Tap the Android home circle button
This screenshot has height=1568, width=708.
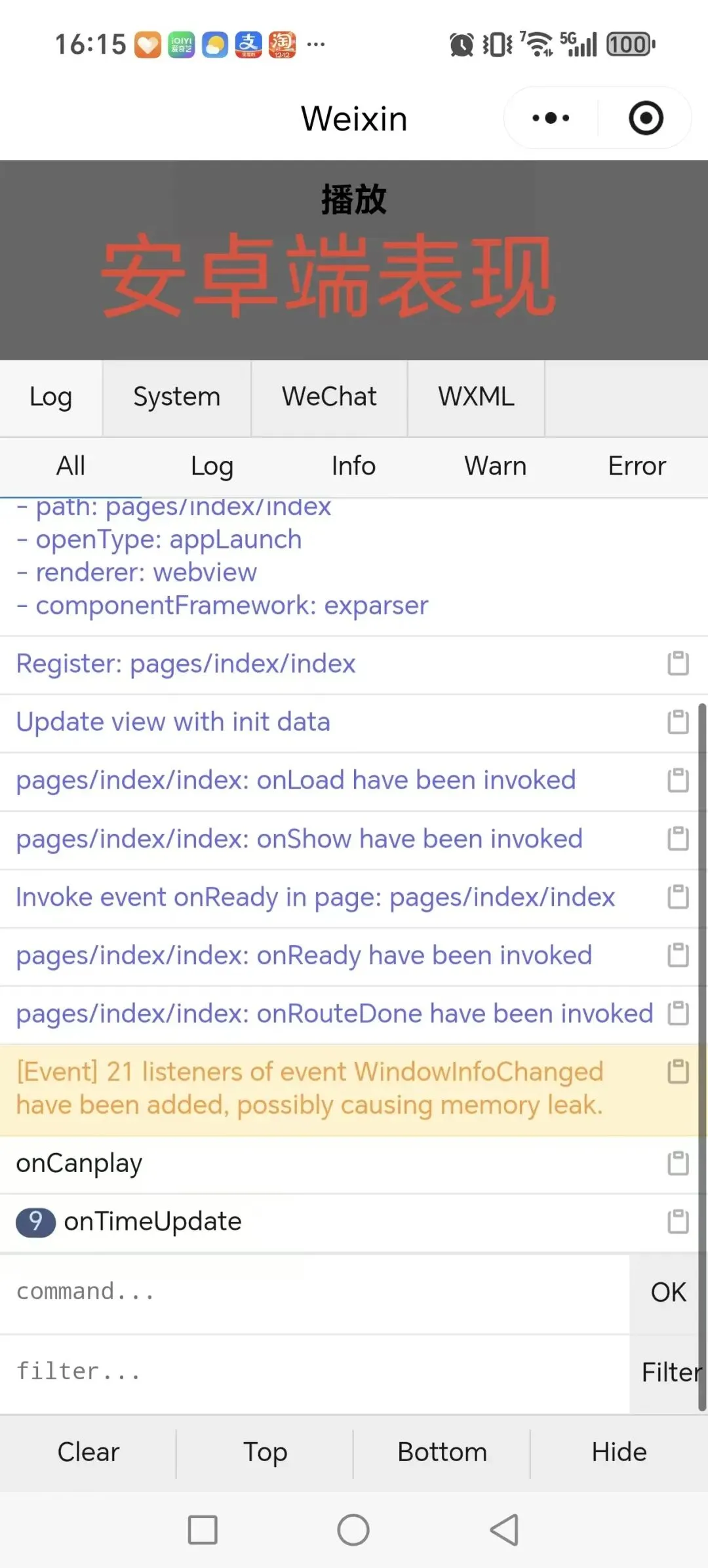(x=353, y=1530)
